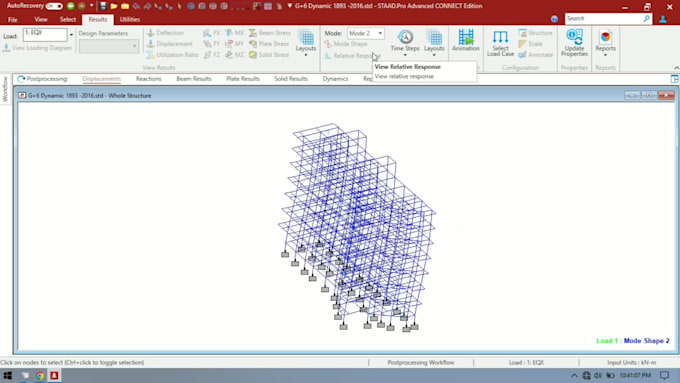Click the search magnifier icon
This screenshot has width=680, height=383.
647,19
